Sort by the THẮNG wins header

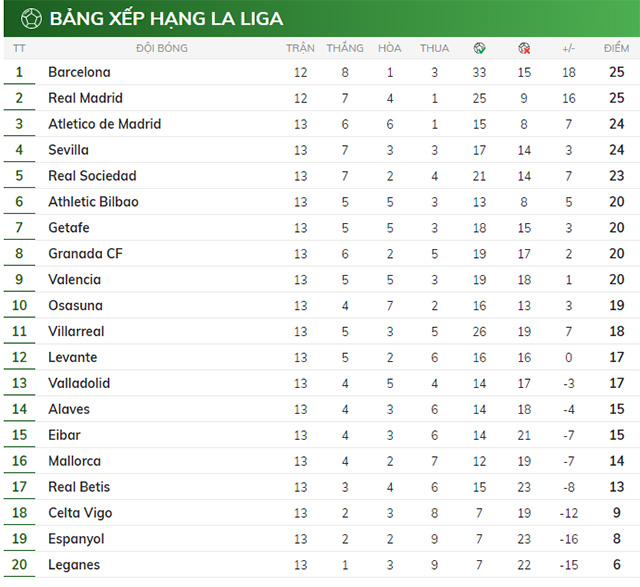345,48
